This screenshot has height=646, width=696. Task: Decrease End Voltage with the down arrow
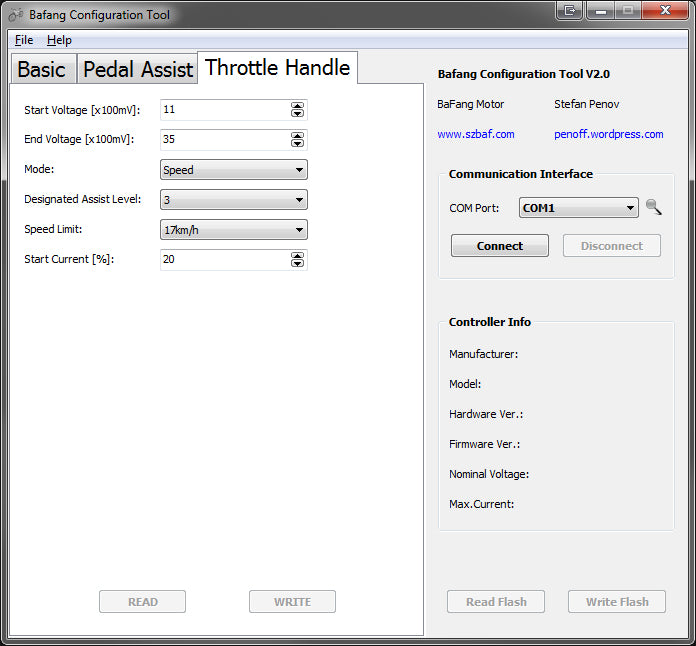297,144
